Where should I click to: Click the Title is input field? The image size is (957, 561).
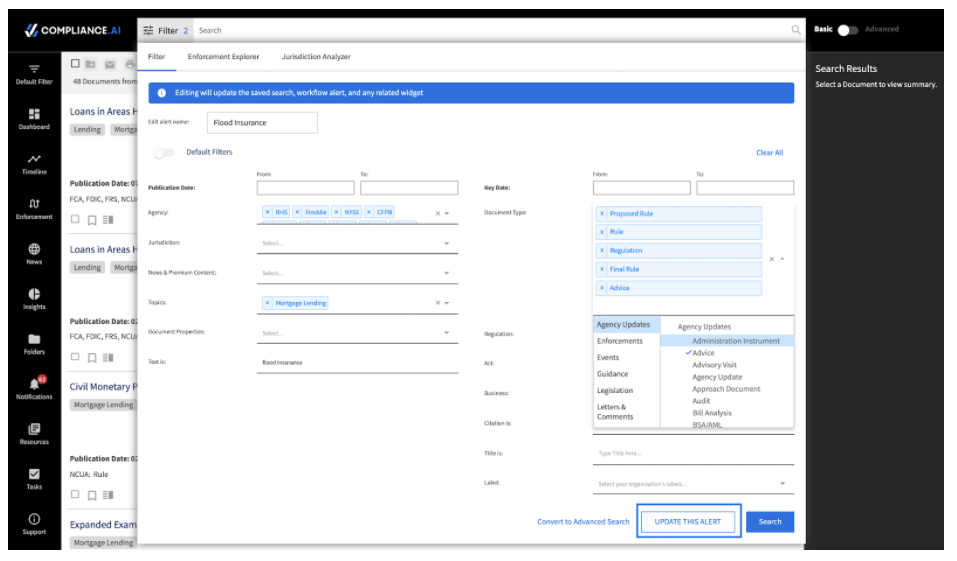(693, 454)
